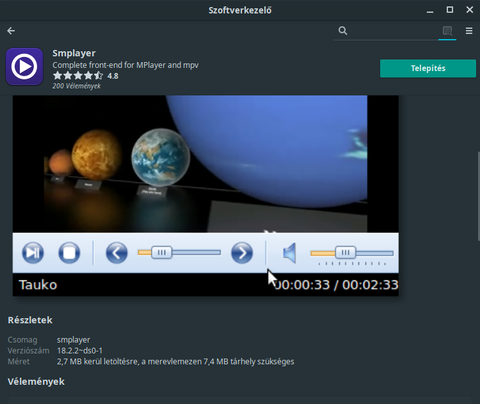Screen dimensions: 480x404
Task: Click the rewind arrow in screenshot
Action: [117, 253]
